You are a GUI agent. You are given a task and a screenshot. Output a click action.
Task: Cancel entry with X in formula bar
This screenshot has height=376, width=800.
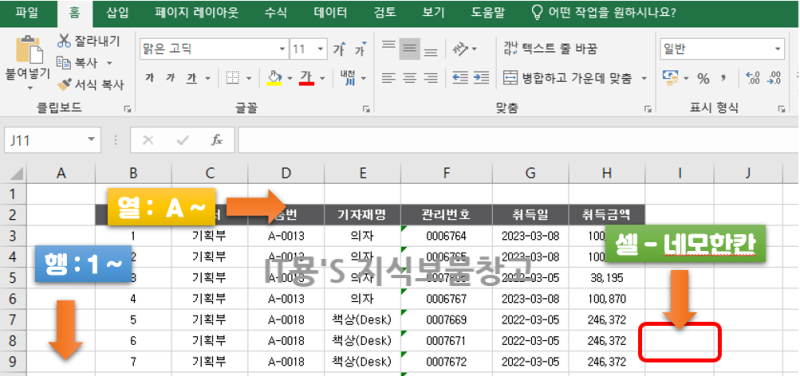[x=148, y=140]
